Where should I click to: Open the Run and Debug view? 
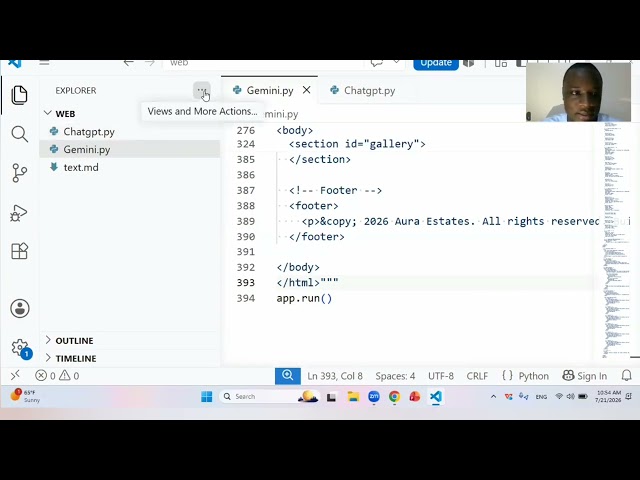click(19, 213)
